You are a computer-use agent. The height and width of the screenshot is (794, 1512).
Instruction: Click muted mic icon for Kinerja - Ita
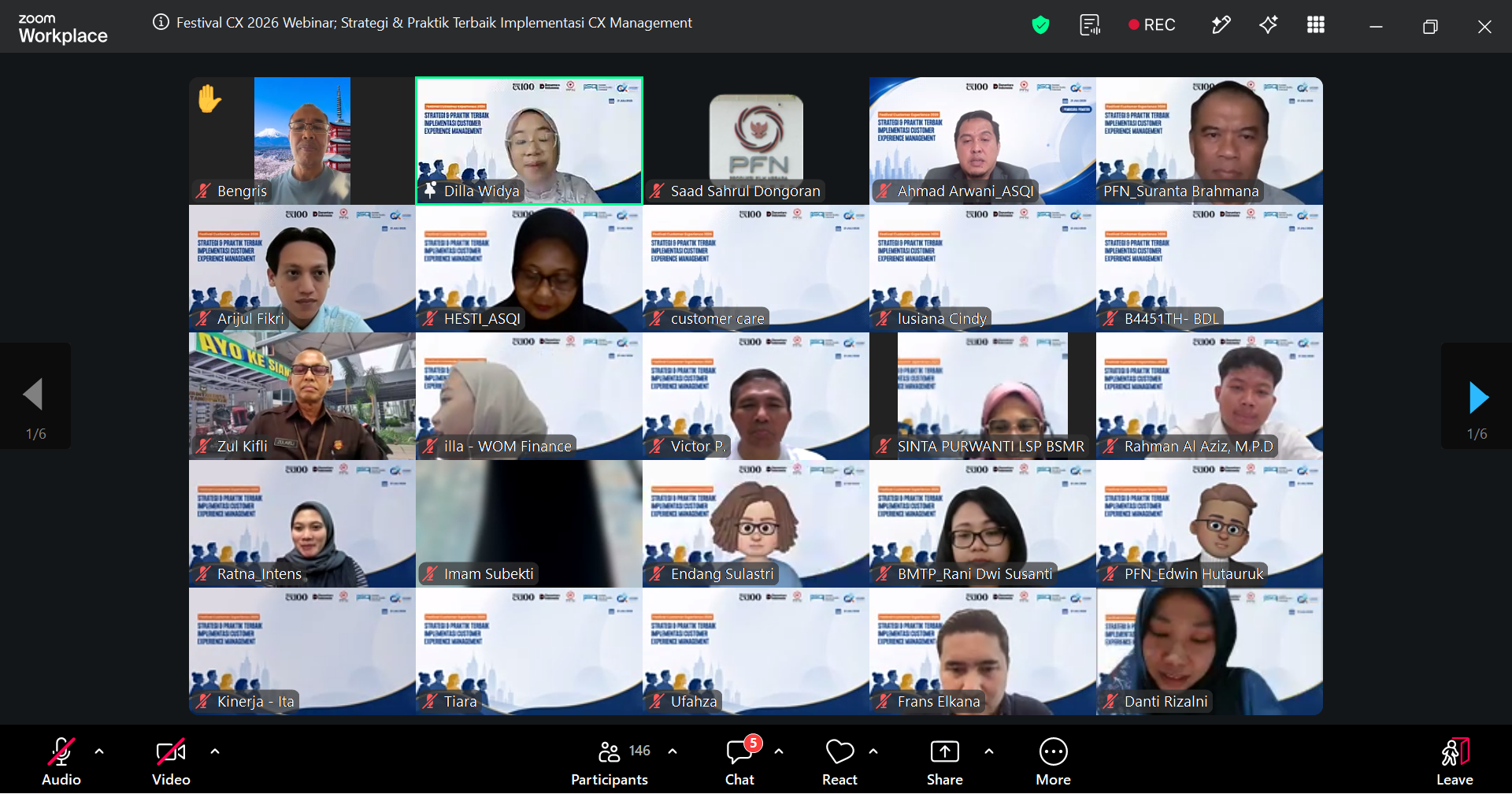pos(203,701)
